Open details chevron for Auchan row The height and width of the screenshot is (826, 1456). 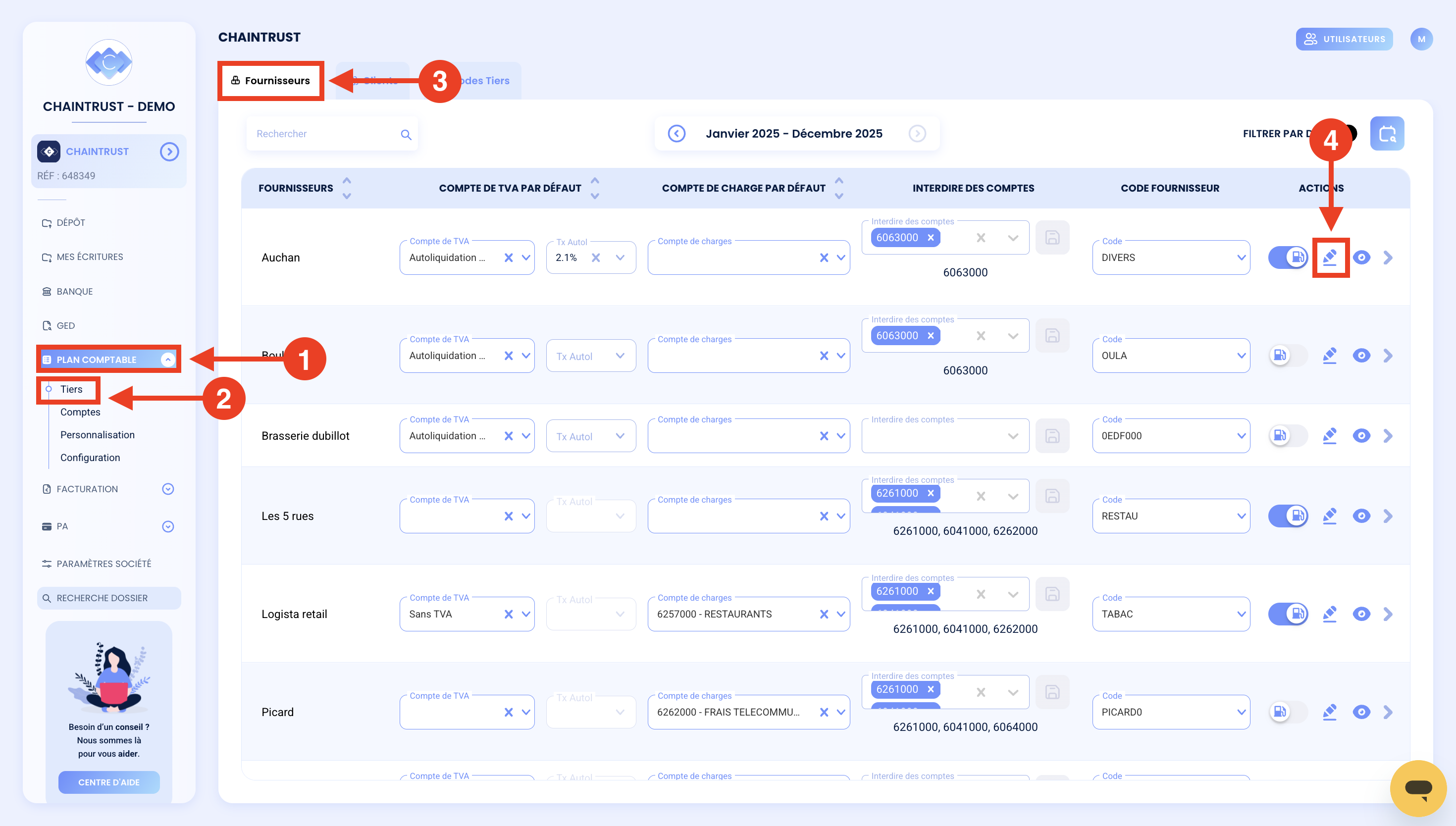1388,258
